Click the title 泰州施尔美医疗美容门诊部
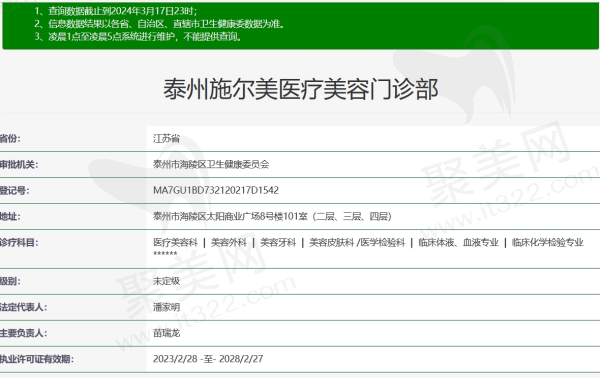The width and height of the screenshot is (600, 378). click(x=300, y=89)
